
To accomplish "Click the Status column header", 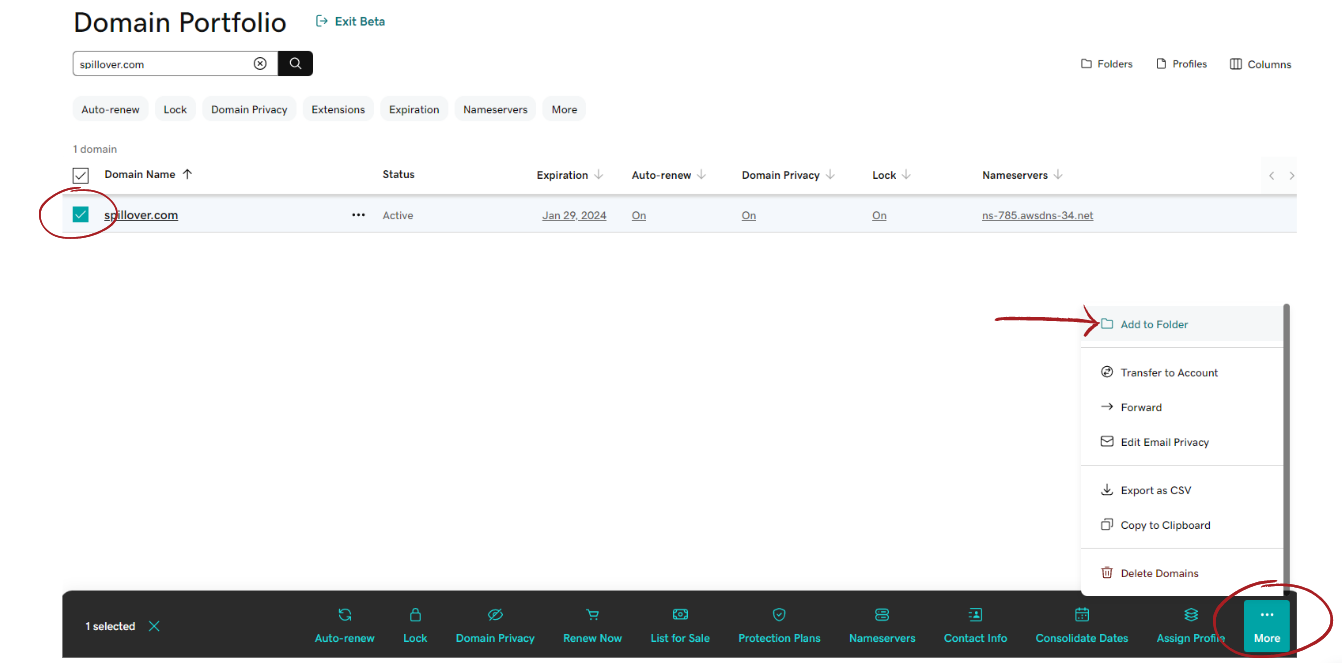I will 398,174.
